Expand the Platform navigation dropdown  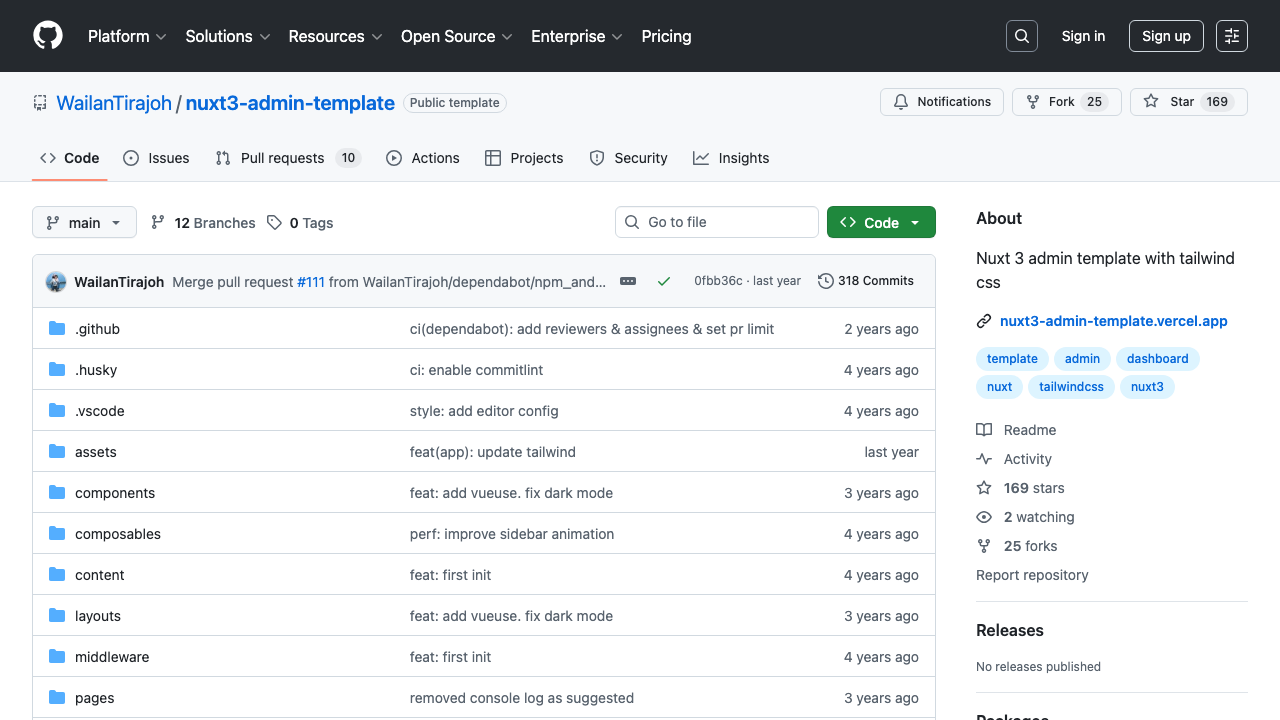pos(126,36)
